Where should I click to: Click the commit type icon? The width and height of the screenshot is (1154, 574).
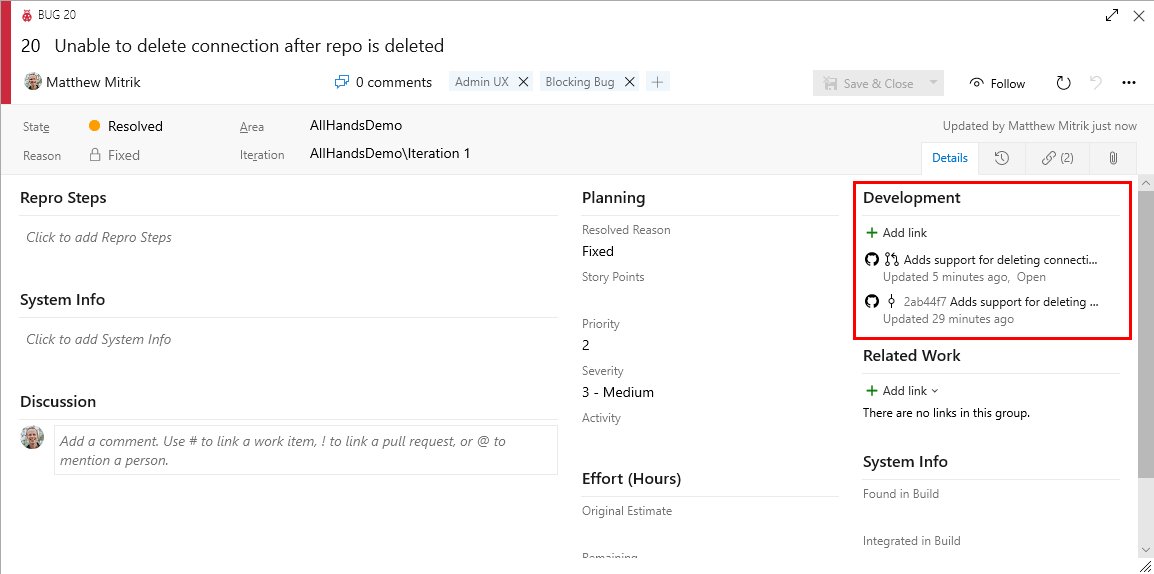(891, 301)
